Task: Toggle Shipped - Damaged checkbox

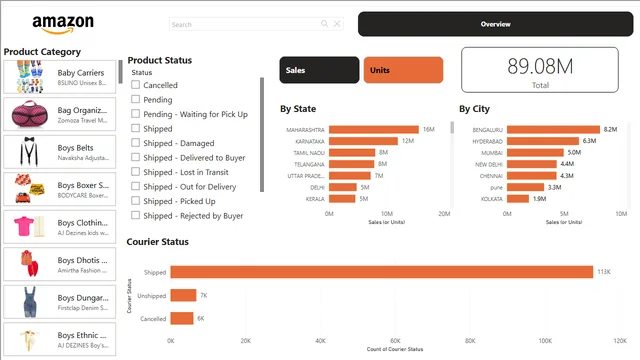Action: [136, 142]
